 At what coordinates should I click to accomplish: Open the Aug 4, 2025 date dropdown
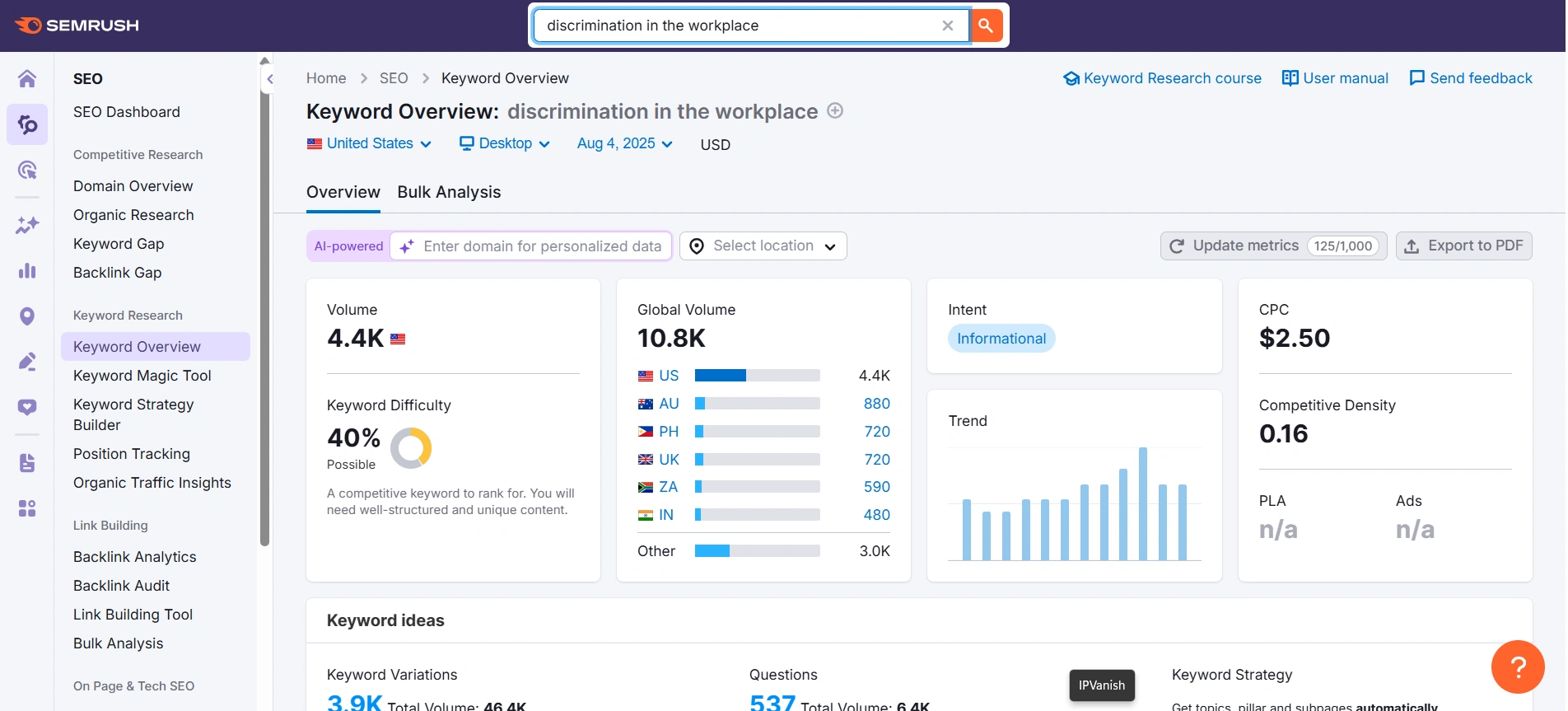(624, 143)
